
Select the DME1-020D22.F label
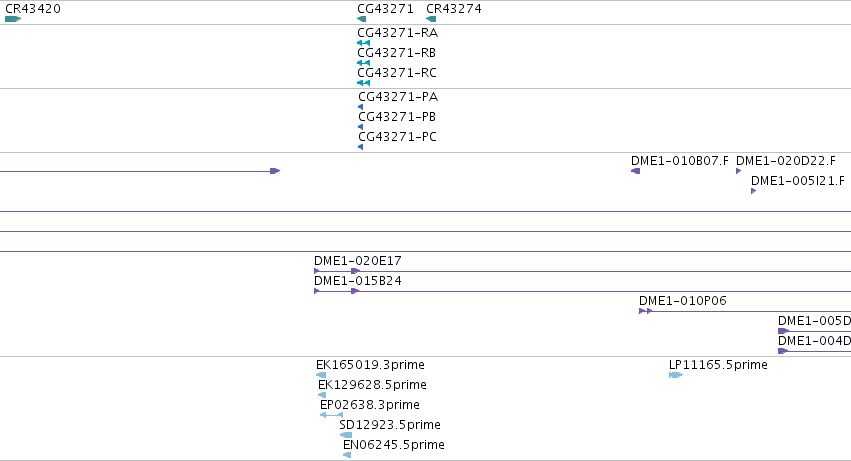pyautogui.click(x=786, y=161)
